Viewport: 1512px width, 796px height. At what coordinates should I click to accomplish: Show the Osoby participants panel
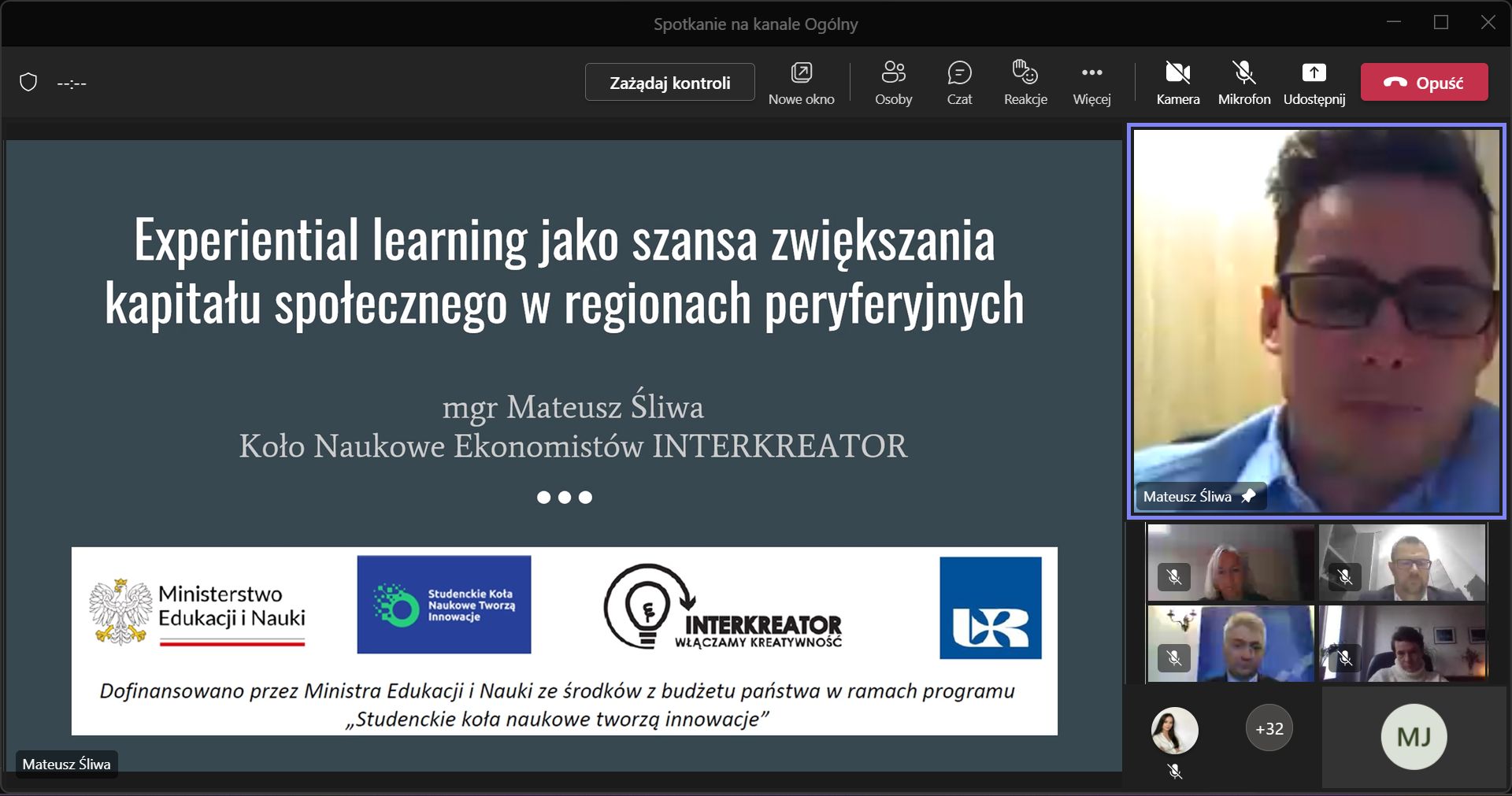tap(893, 83)
